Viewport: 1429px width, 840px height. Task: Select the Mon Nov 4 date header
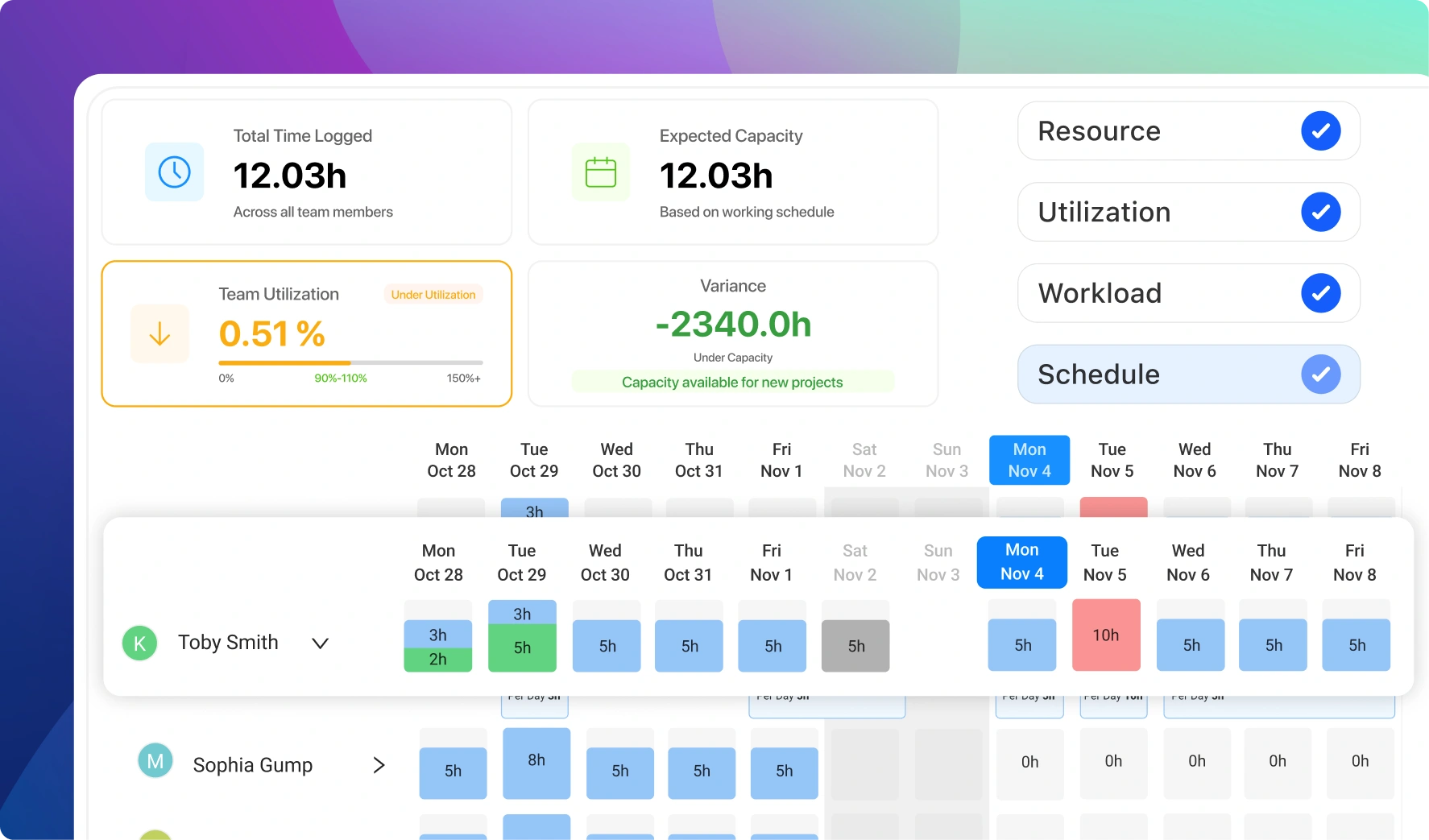click(x=1021, y=562)
